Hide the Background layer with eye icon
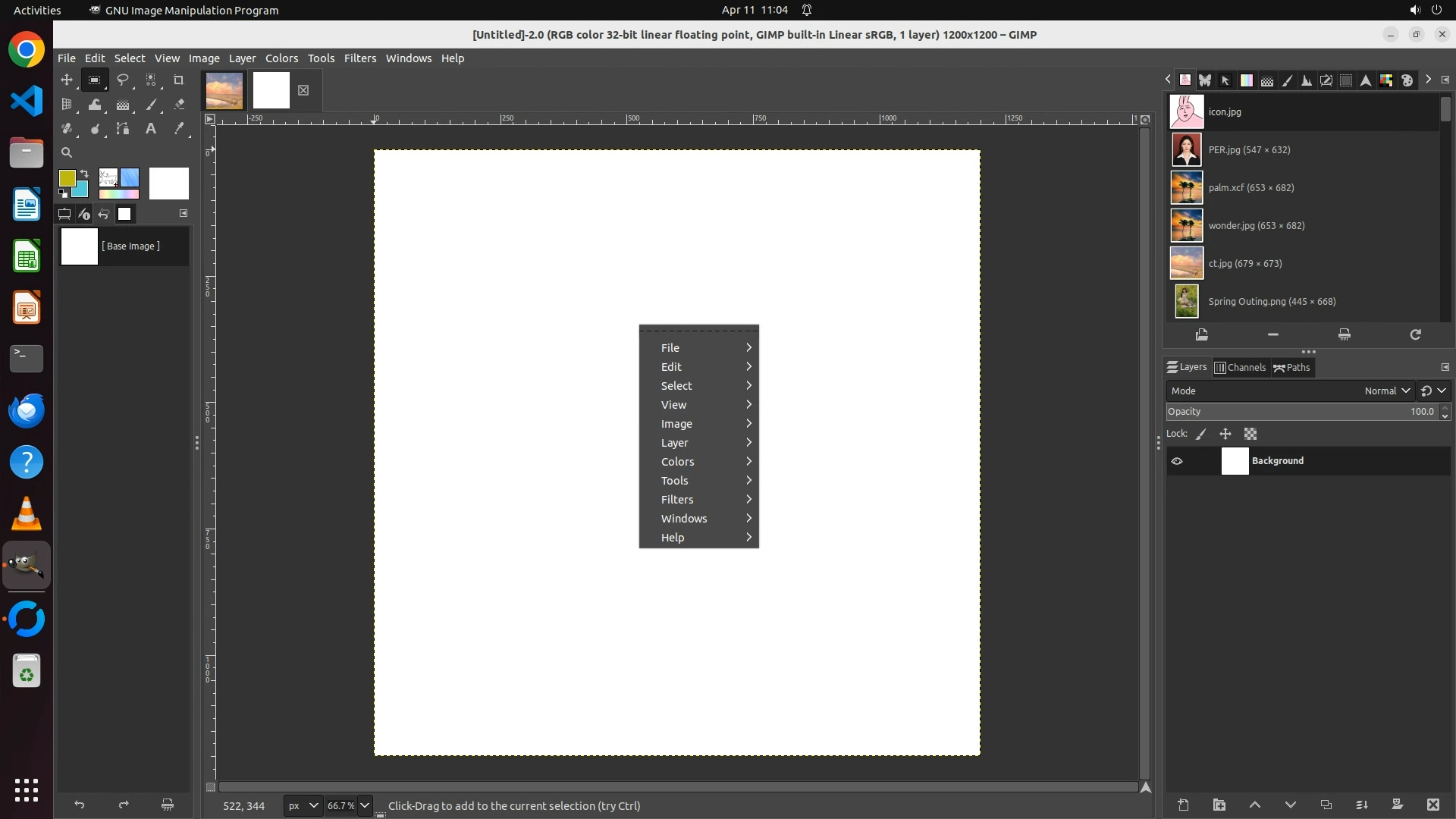The image size is (1456, 819). [1177, 461]
